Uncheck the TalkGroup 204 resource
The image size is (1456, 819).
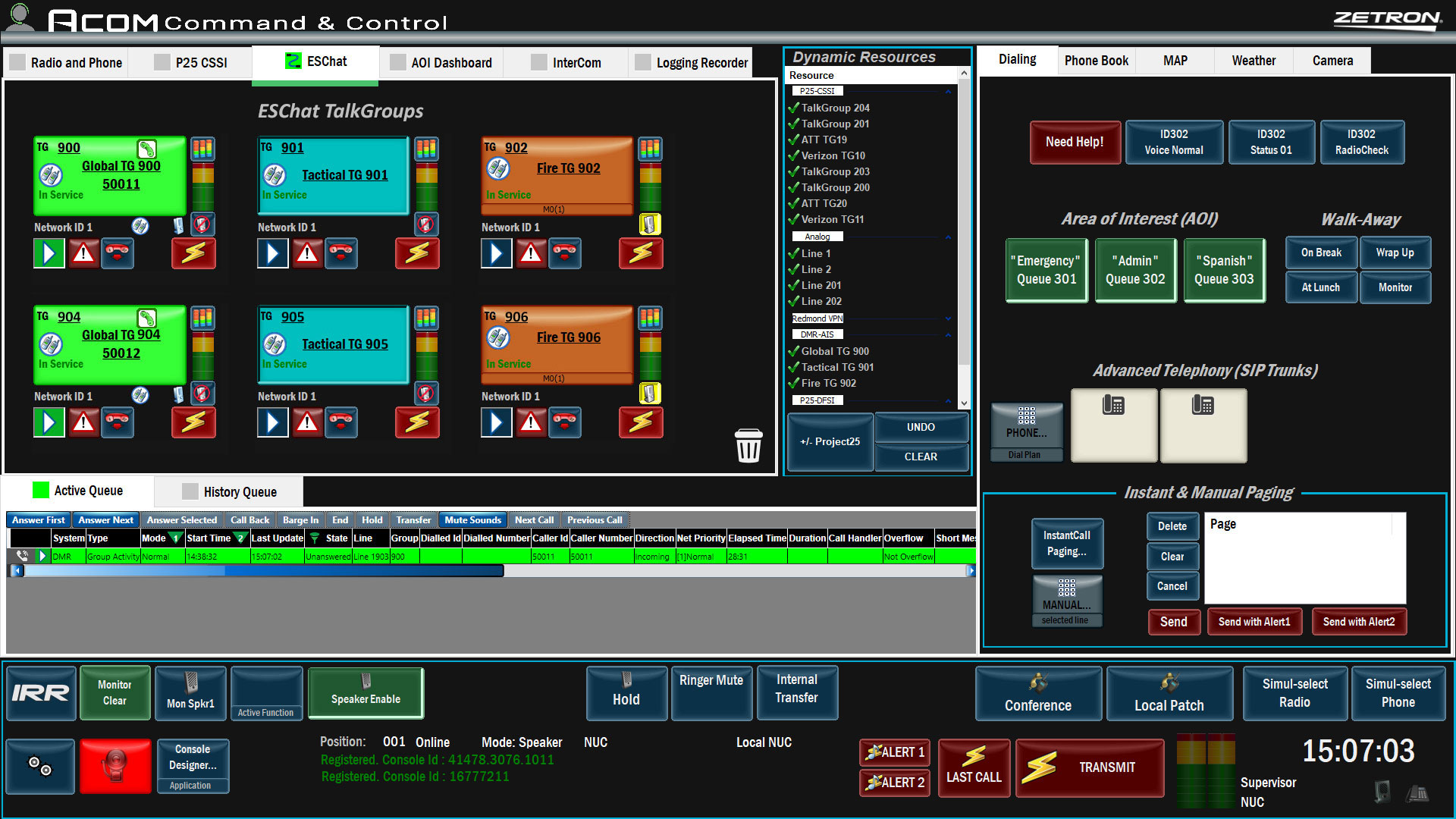coord(794,108)
